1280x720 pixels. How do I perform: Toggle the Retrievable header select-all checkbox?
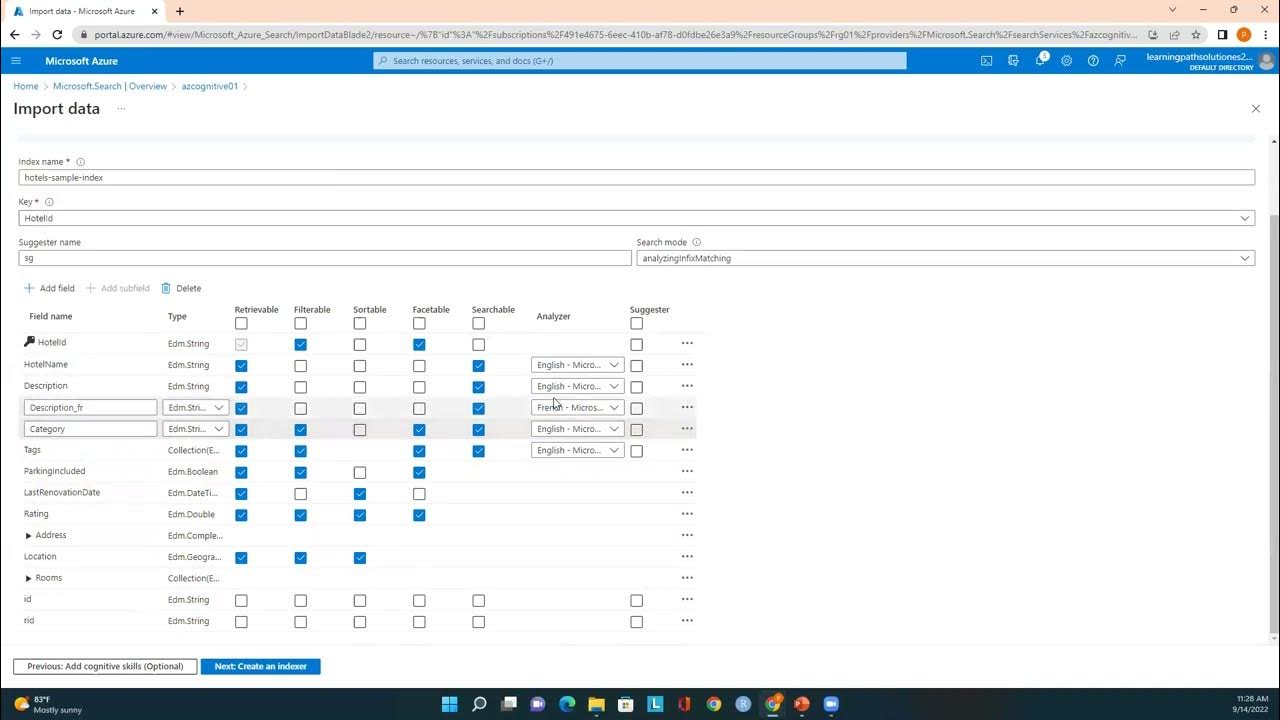click(x=241, y=324)
